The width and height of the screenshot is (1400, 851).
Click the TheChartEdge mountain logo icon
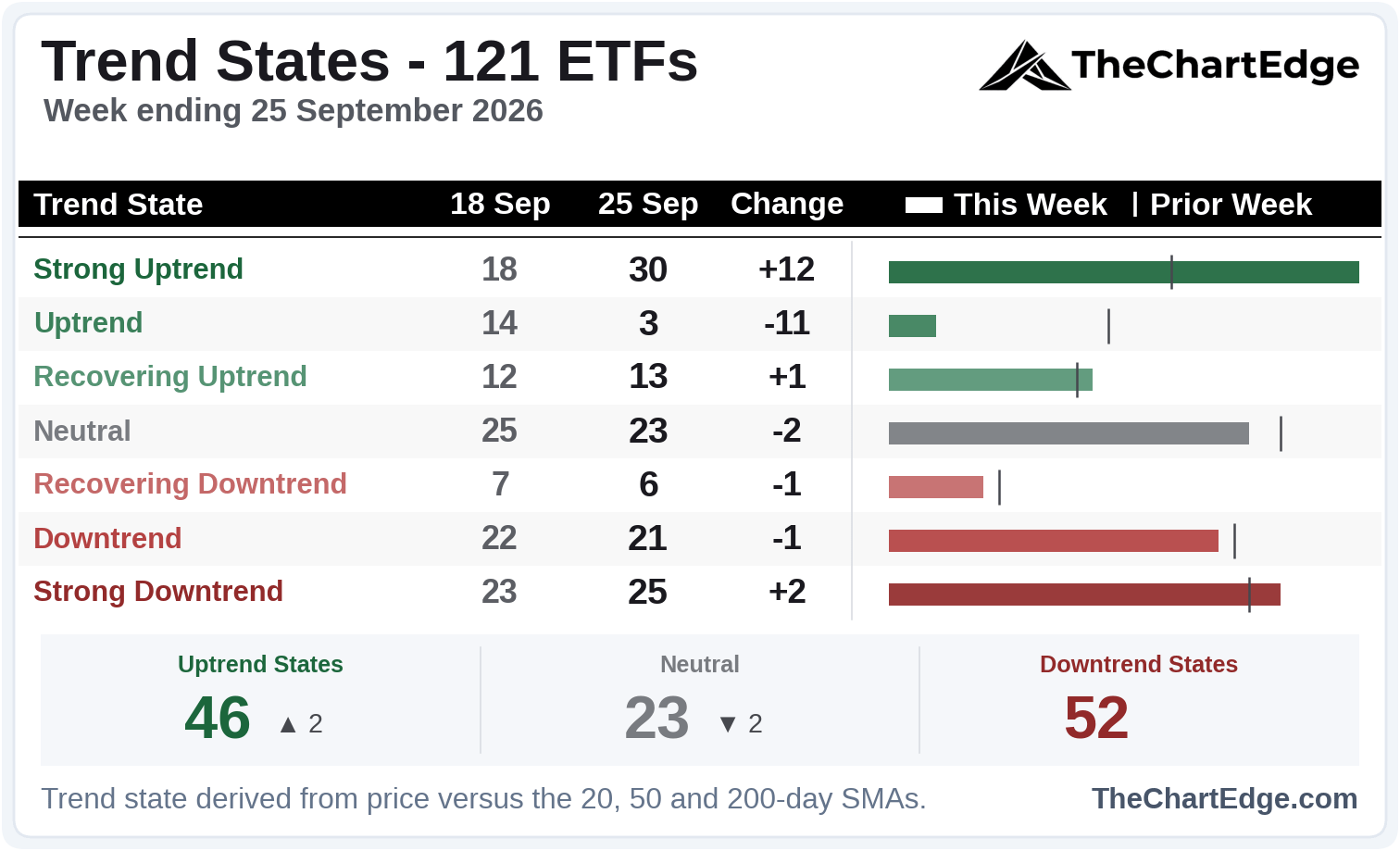pos(1024,65)
